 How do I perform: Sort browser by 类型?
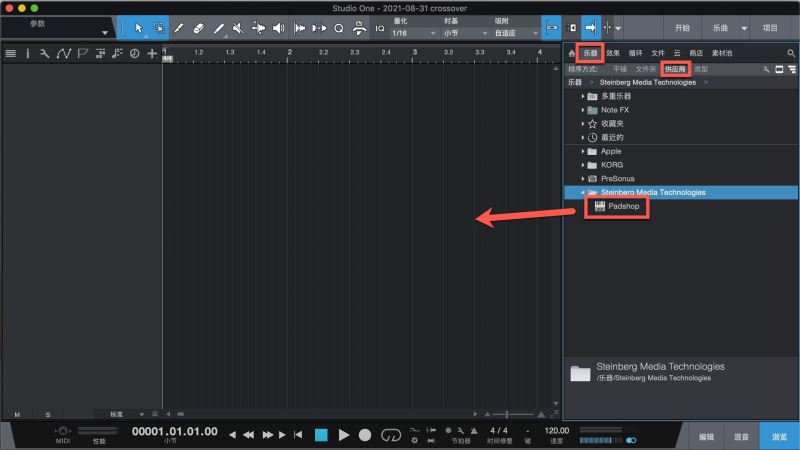pos(701,69)
